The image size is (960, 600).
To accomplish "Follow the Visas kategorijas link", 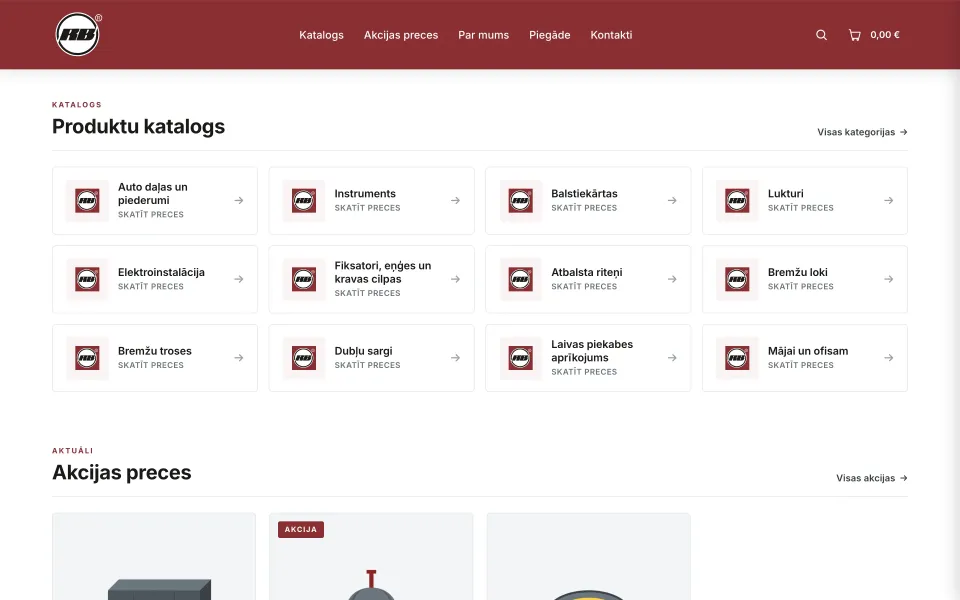I will (x=862, y=132).
